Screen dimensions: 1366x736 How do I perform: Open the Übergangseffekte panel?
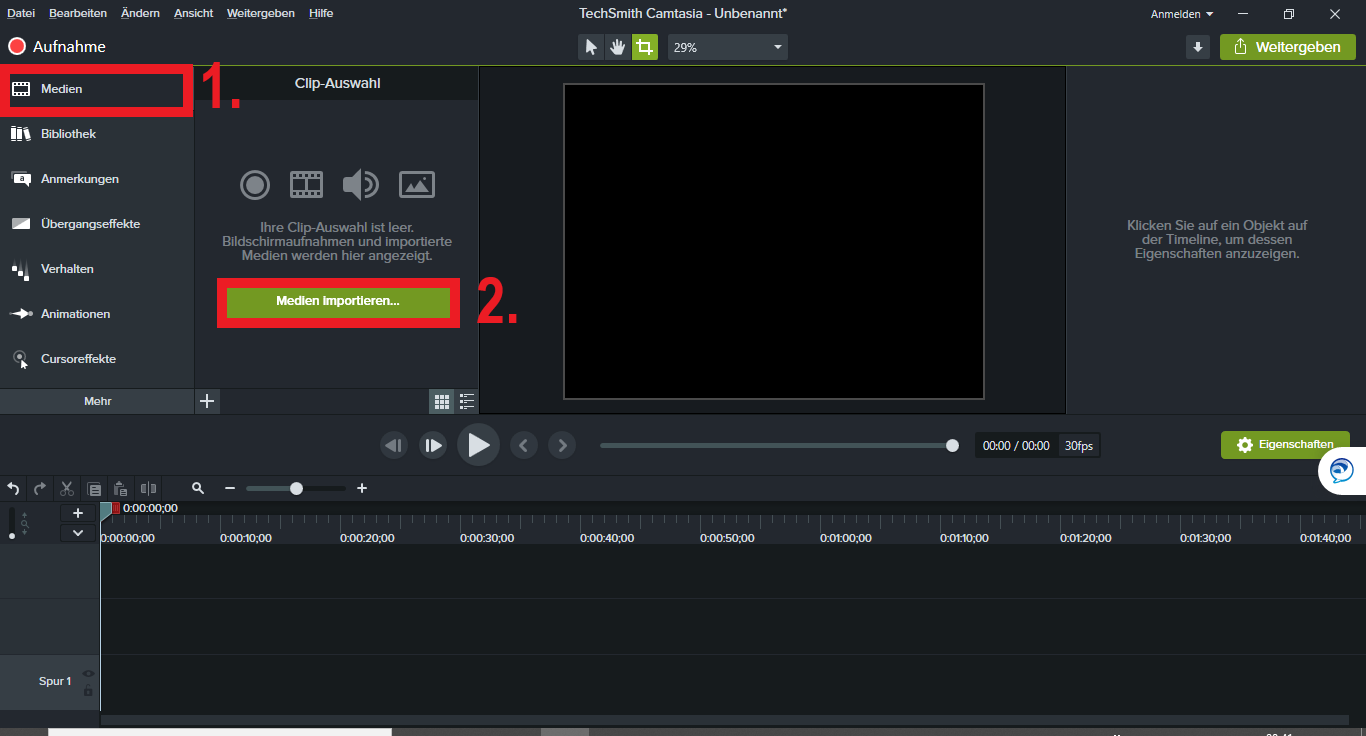click(x=97, y=224)
